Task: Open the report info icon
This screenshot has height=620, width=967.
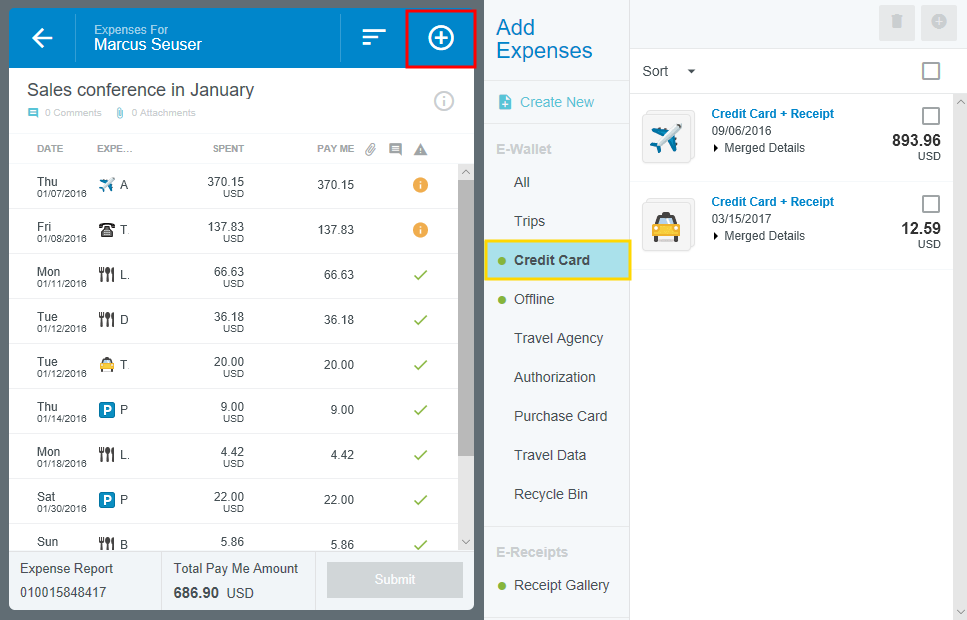Action: 444,101
